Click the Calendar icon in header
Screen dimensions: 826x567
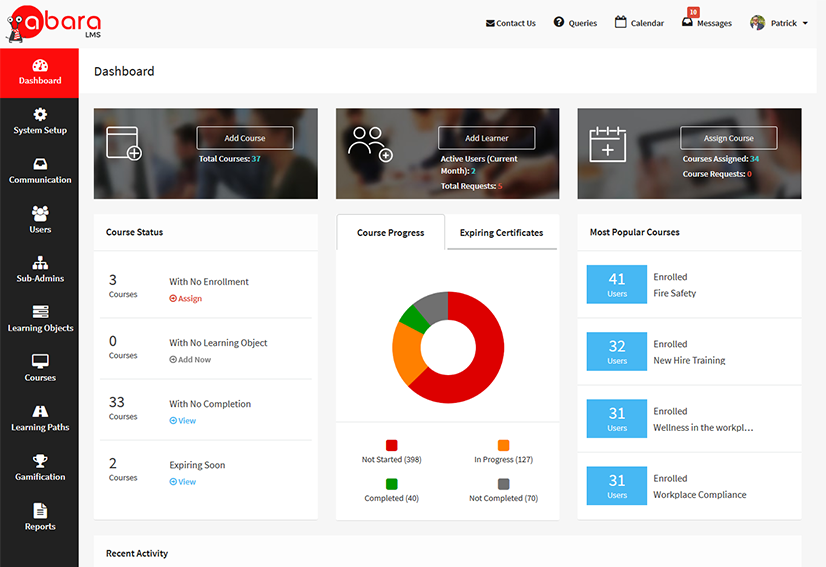click(x=621, y=22)
